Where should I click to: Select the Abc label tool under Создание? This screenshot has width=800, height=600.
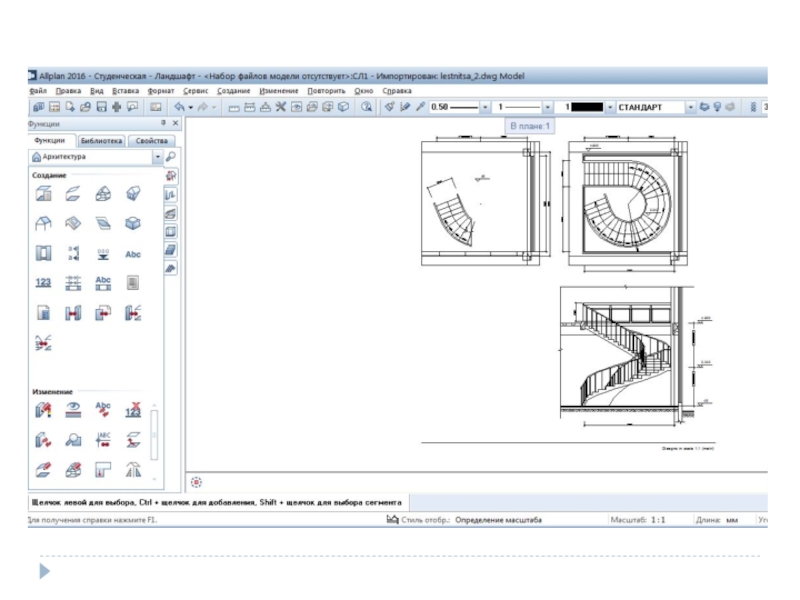click(x=133, y=254)
